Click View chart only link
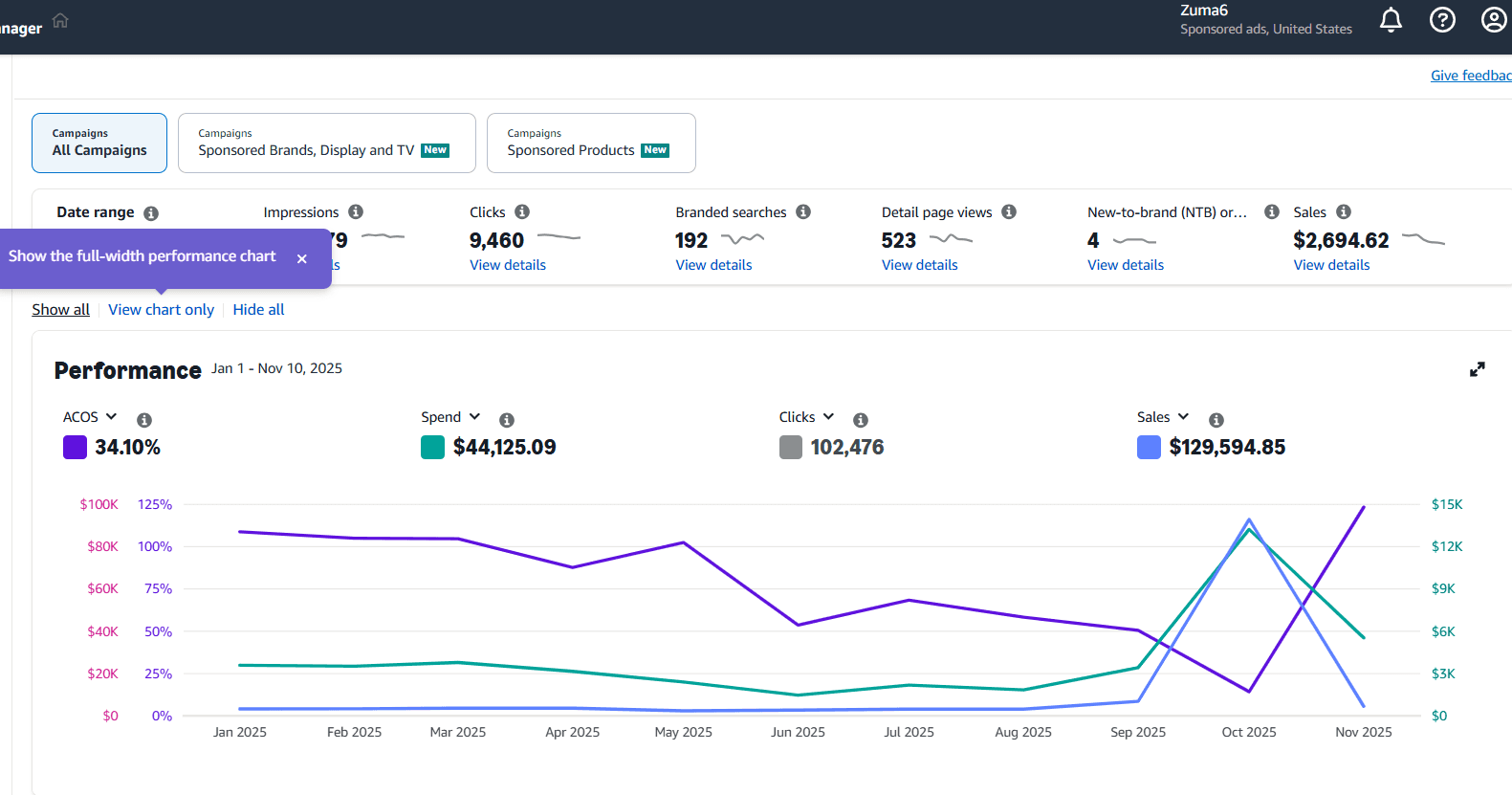 [161, 310]
